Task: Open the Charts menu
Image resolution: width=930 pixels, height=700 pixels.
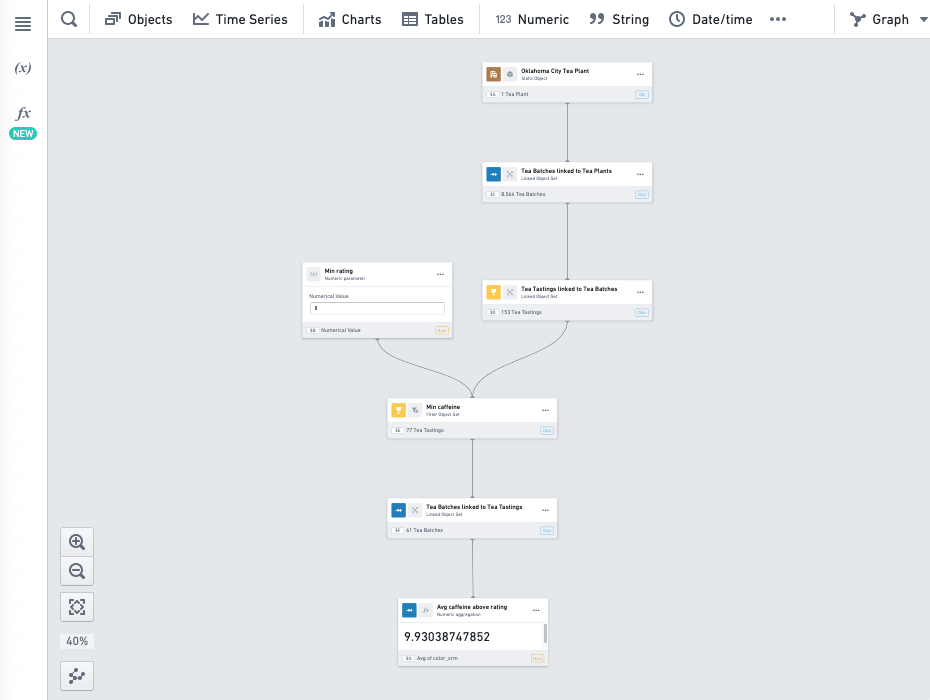Action: pos(350,20)
